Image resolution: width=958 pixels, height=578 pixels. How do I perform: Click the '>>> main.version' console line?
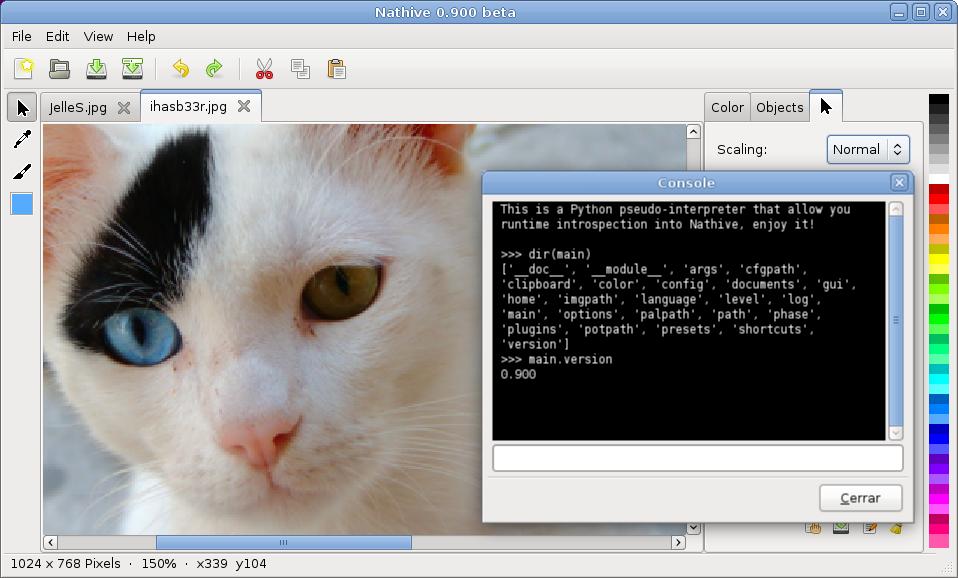pos(556,359)
